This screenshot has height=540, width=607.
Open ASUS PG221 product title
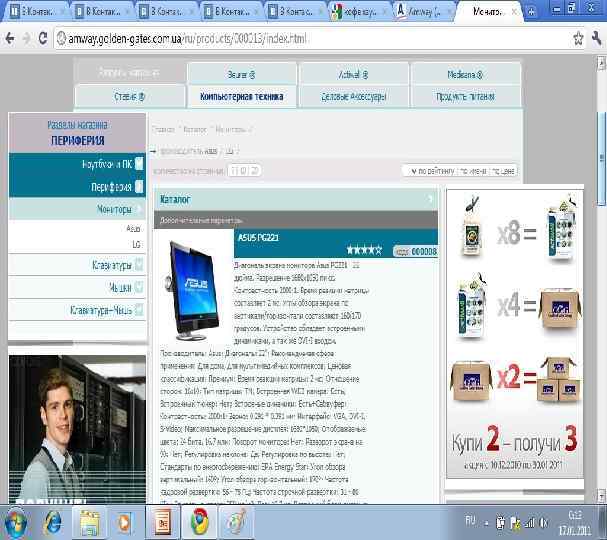[x=258, y=237]
